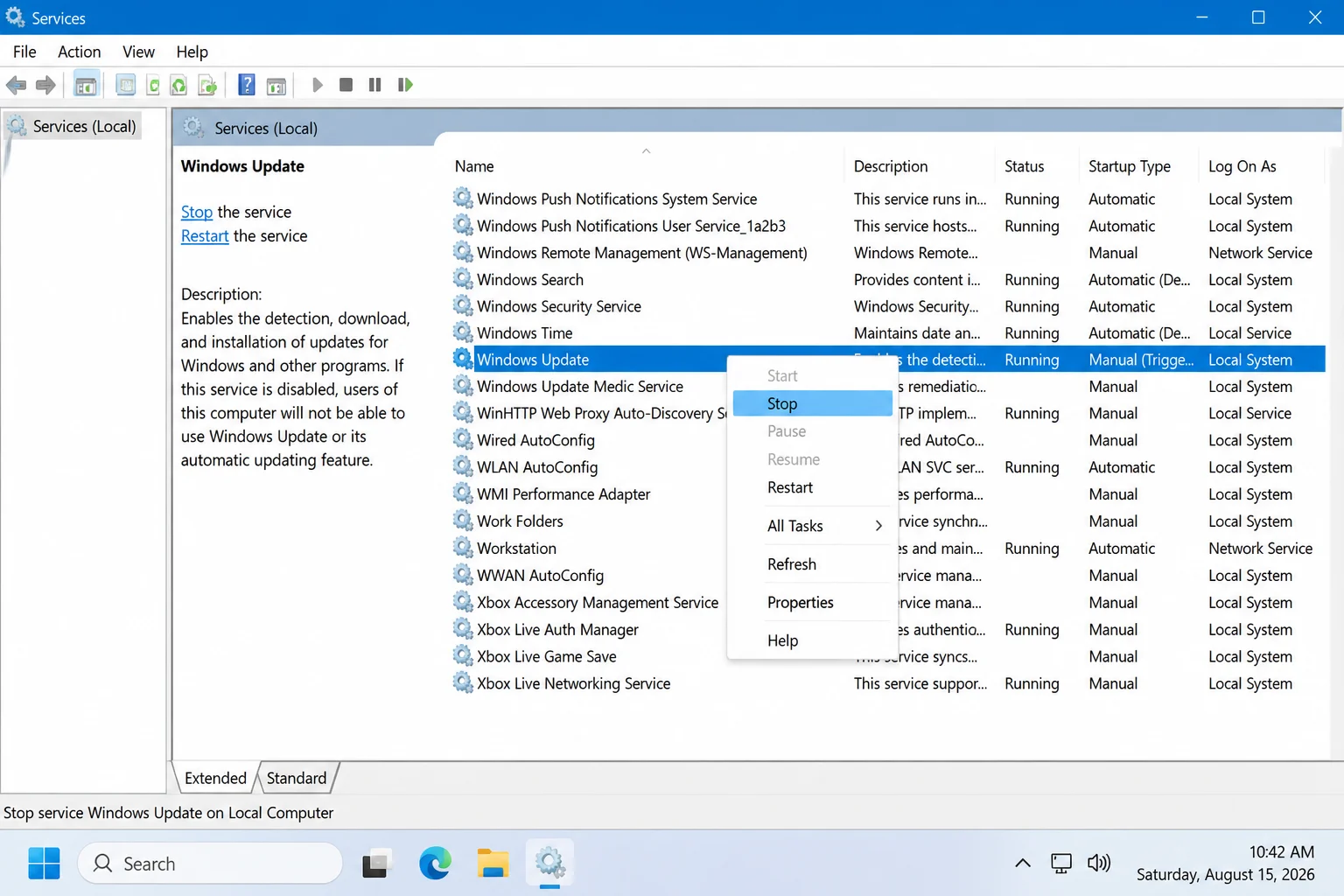The image size is (1344, 896).
Task: Click the Services gear icon on taskbar
Action: tap(550, 864)
